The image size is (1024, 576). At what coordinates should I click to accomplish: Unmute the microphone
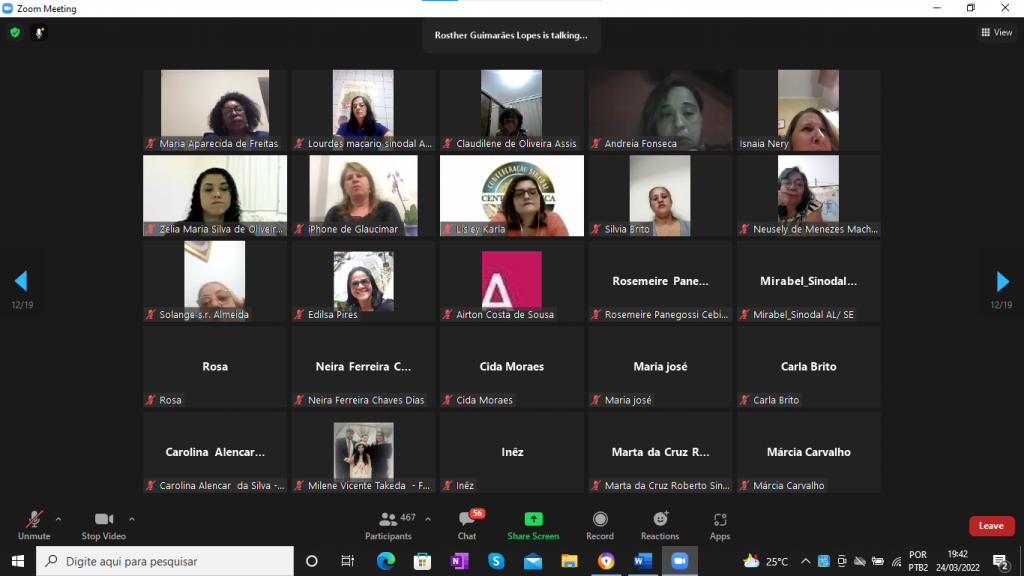coord(33,525)
